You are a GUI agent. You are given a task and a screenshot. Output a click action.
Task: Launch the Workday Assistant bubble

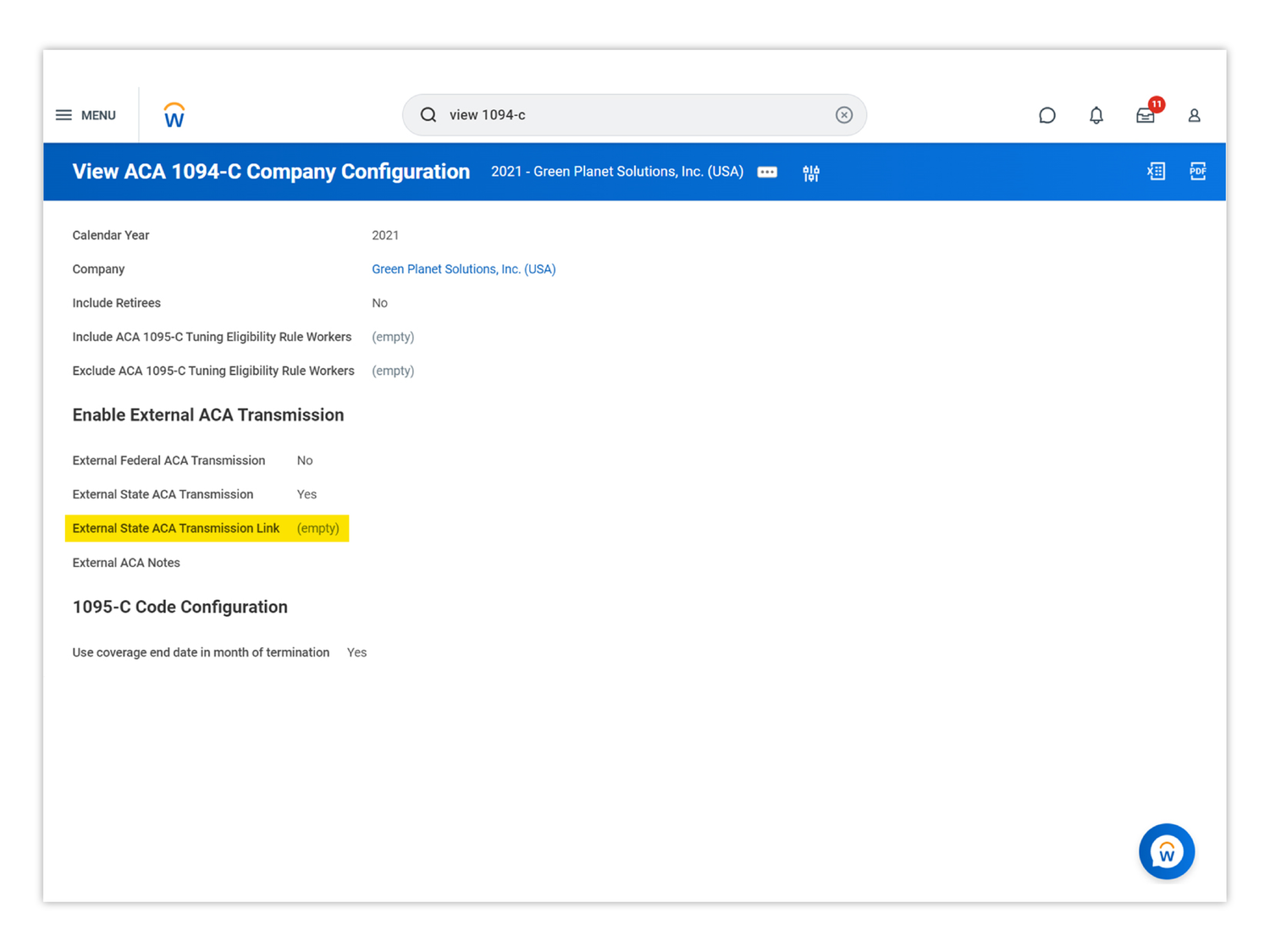click(1167, 852)
